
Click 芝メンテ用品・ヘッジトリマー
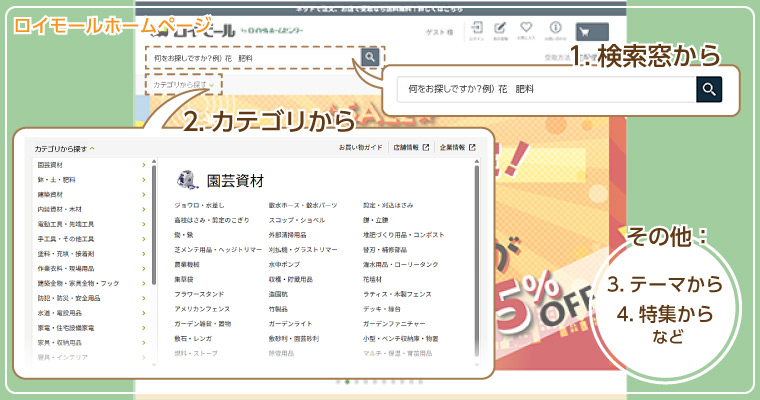pos(218,250)
